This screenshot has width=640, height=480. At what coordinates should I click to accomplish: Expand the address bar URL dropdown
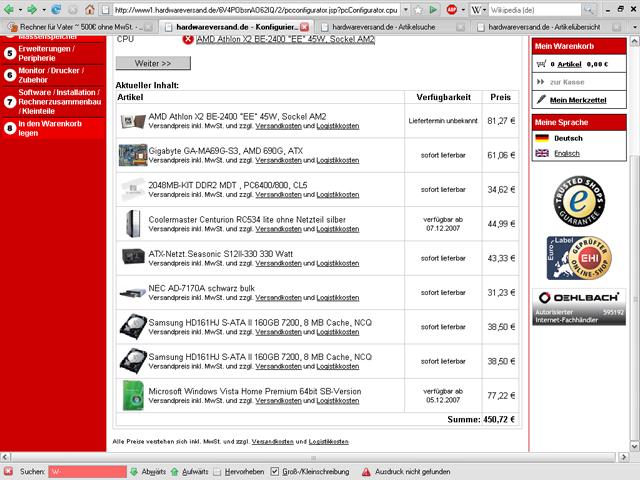coord(406,9)
